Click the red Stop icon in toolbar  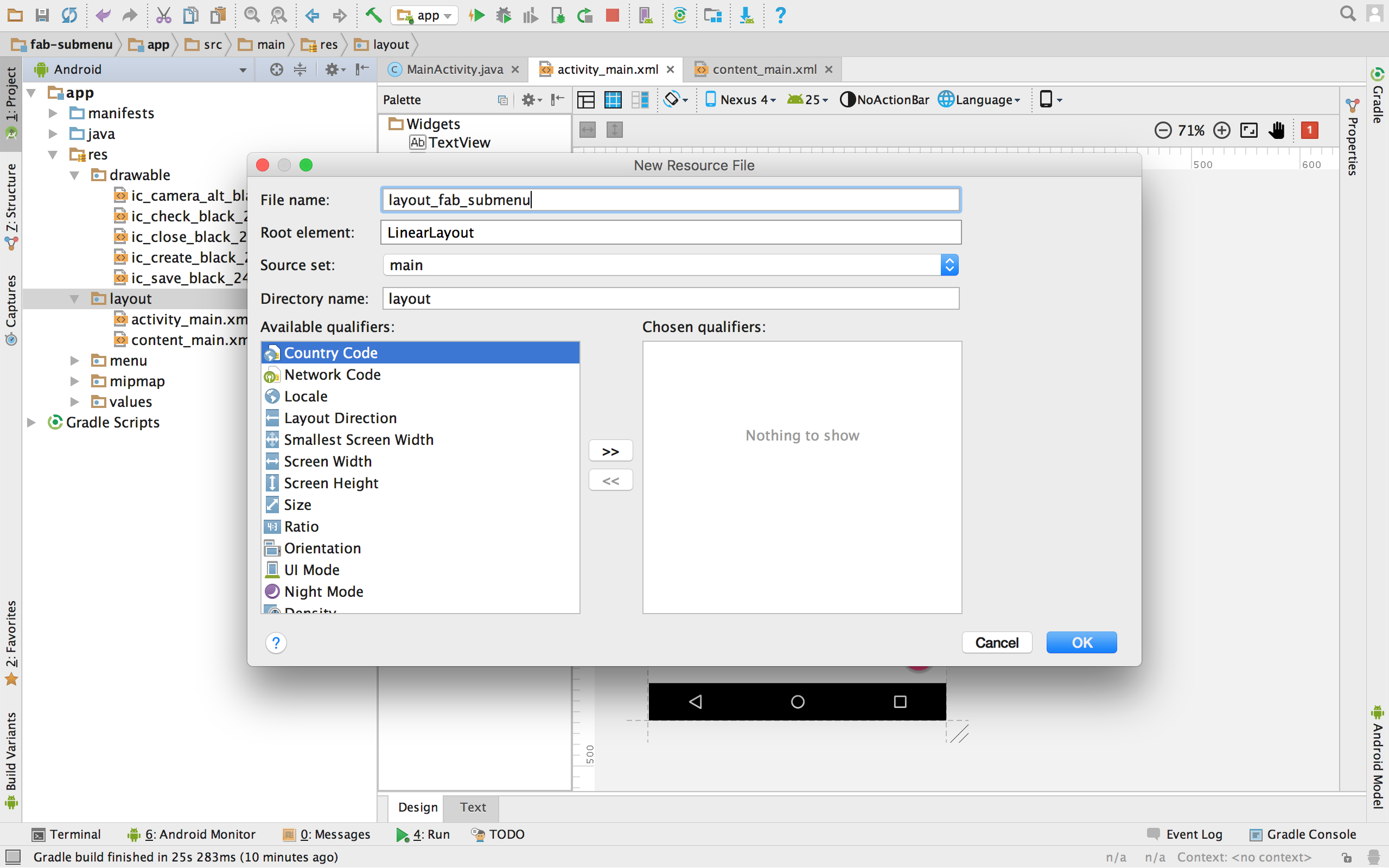click(x=612, y=16)
